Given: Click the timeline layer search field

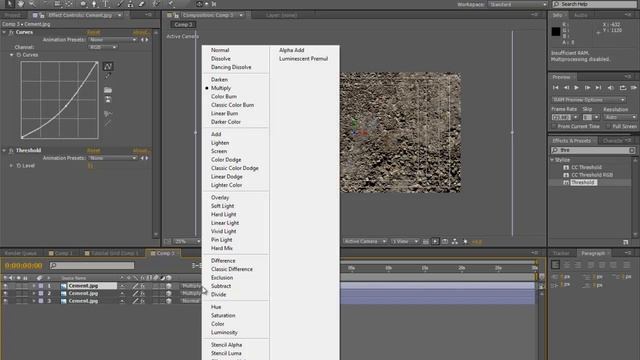Looking at the screenshot, I should pyautogui.click(x=92, y=266).
